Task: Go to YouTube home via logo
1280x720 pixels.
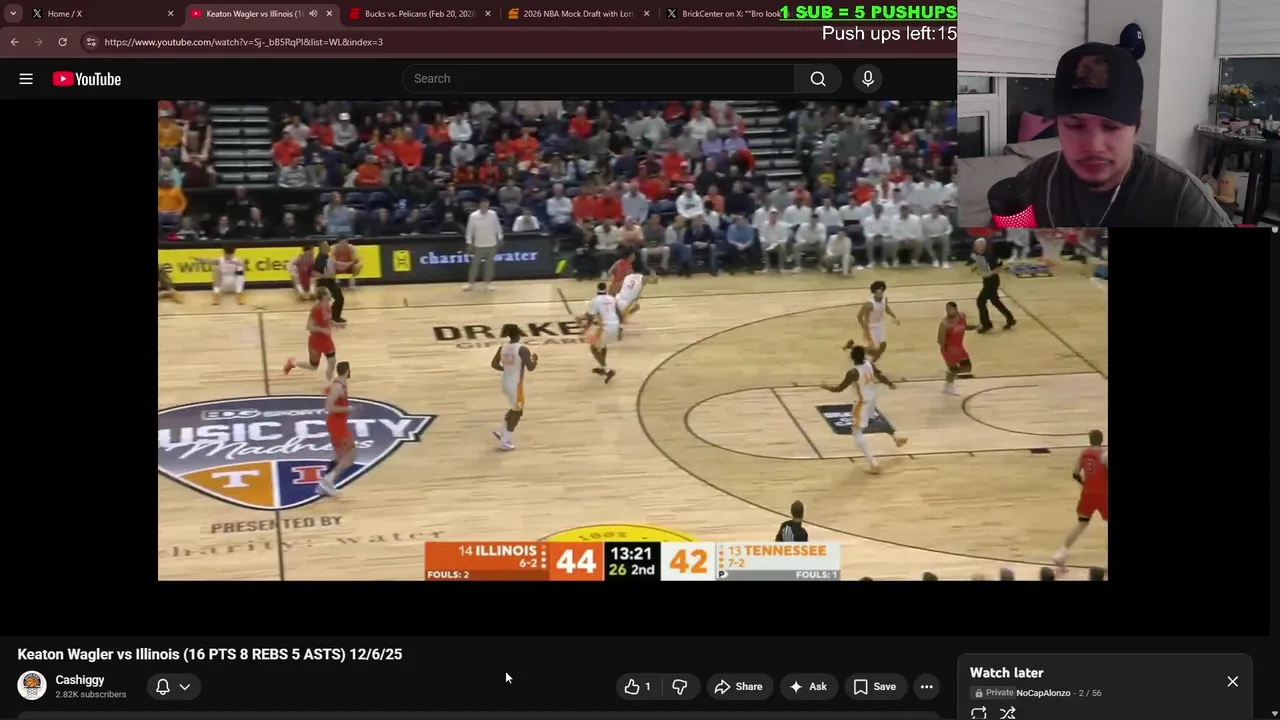Action: click(x=87, y=79)
